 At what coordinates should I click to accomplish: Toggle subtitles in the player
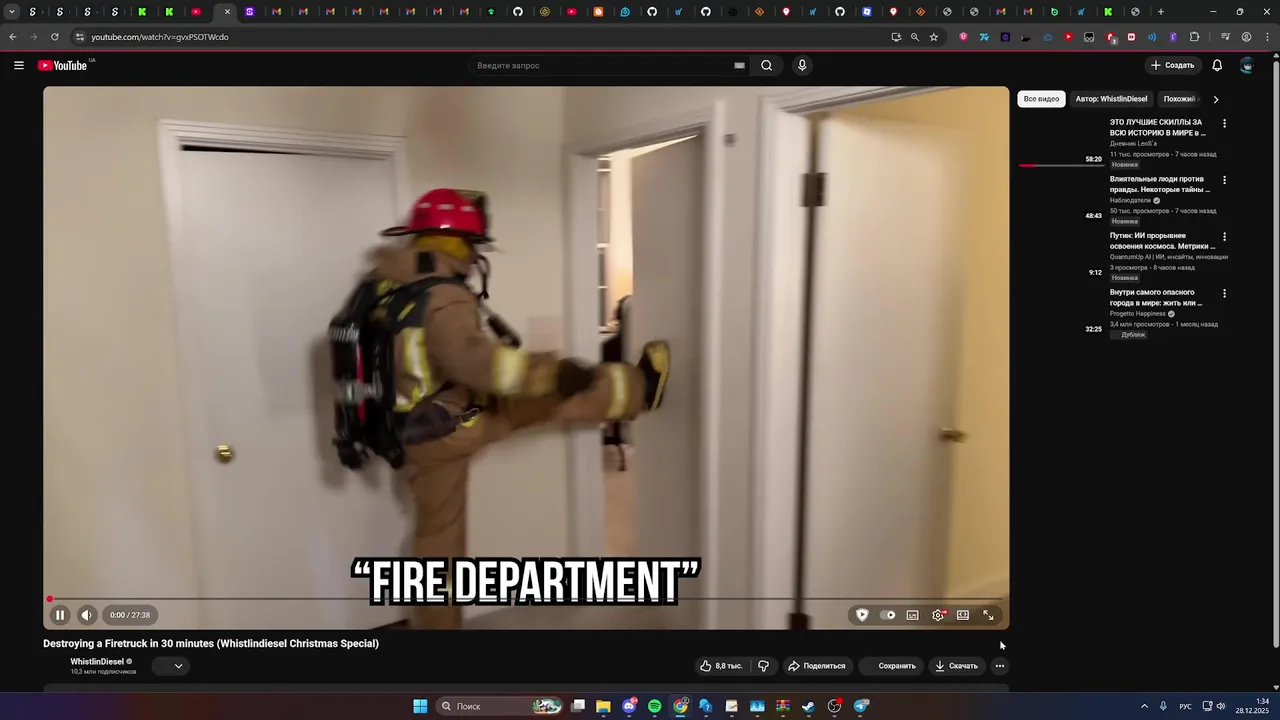point(912,615)
